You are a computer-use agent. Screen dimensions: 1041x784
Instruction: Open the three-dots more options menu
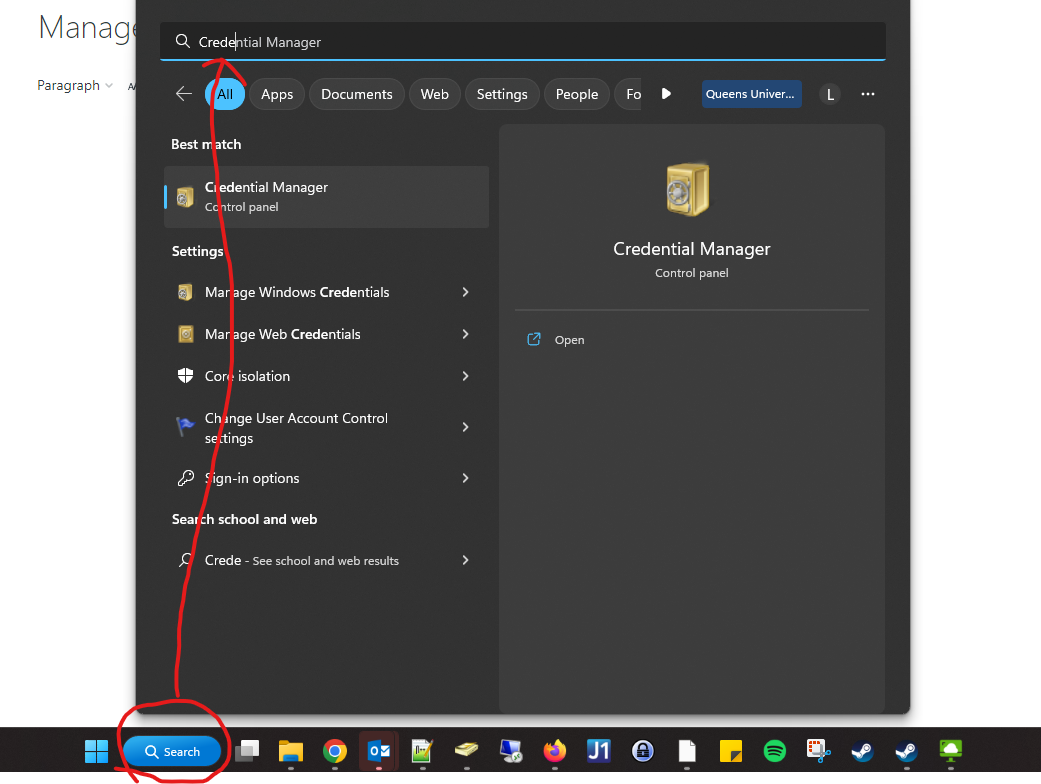[867, 94]
